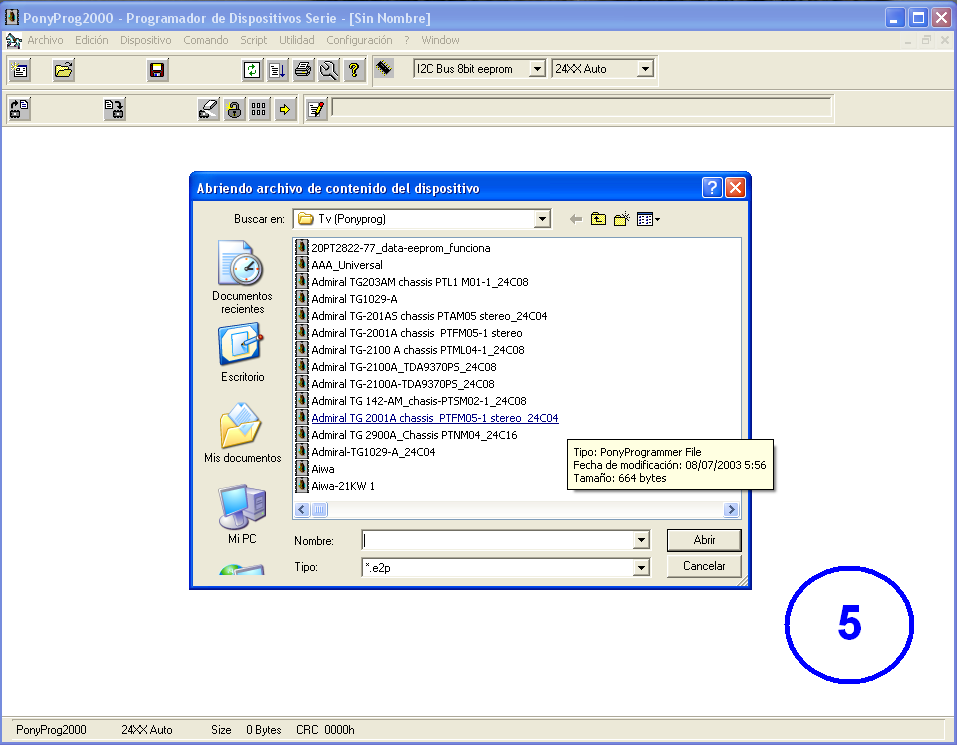Select Mi PC in the places bar

[x=242, y=514]
